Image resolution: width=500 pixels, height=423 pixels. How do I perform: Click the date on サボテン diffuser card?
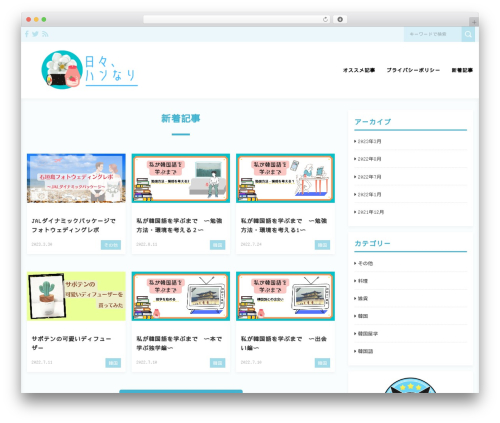pyautogui.click(x=42, y=362)
